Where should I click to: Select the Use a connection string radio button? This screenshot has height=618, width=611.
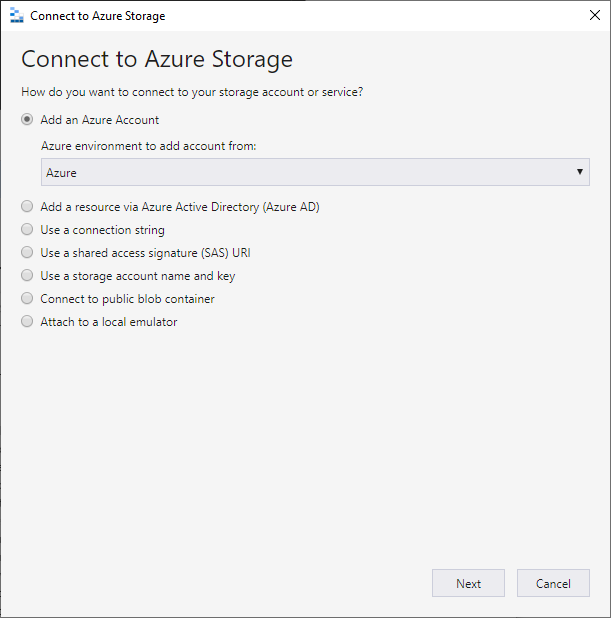pos(27,230)
